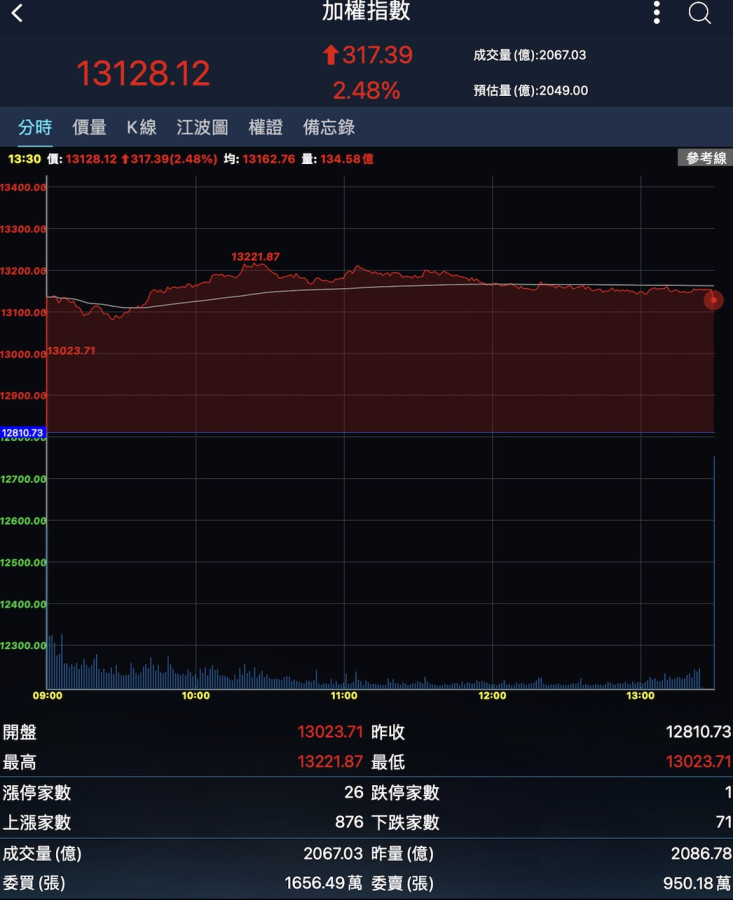The height and width of the screenshot is (900, 733).
Task: Tap the 最高 value 13221.87
Action: pos(330,762)
